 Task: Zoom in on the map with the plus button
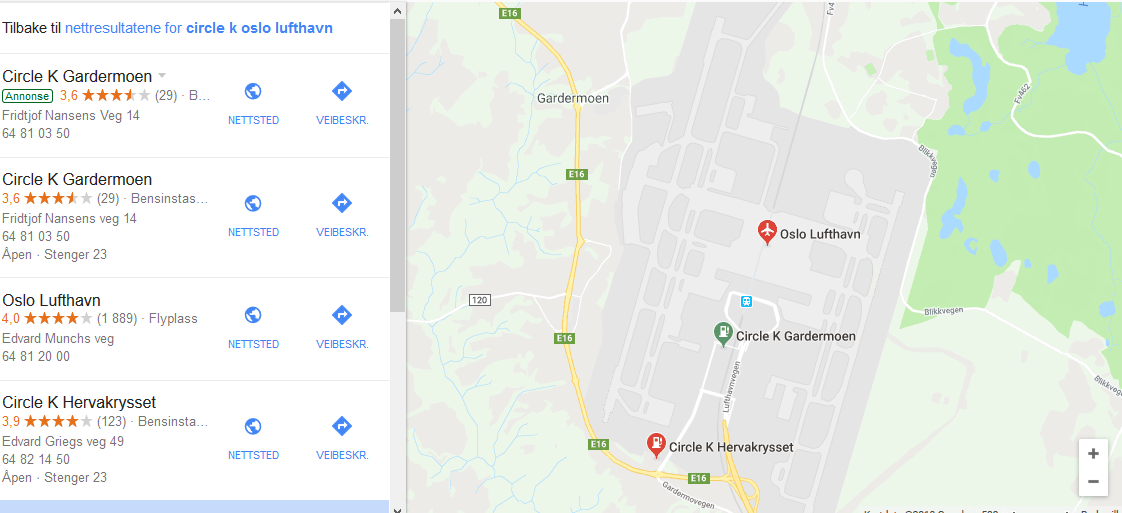click(x=1093, y=454)
